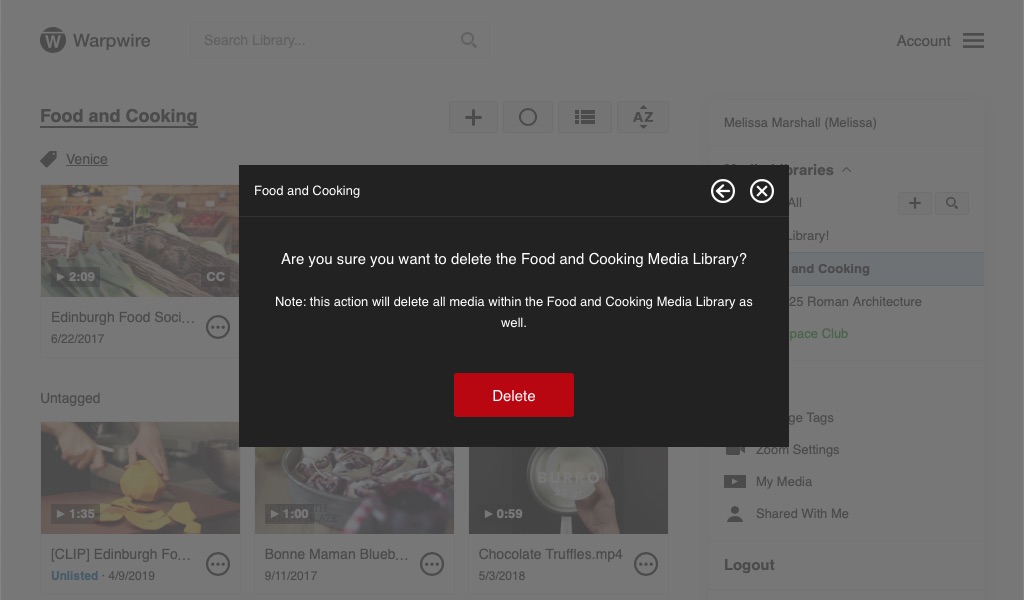Click the Logout link
This screenshot has height=600, width=1024.
pyautogui.click(x=749, y=565)
